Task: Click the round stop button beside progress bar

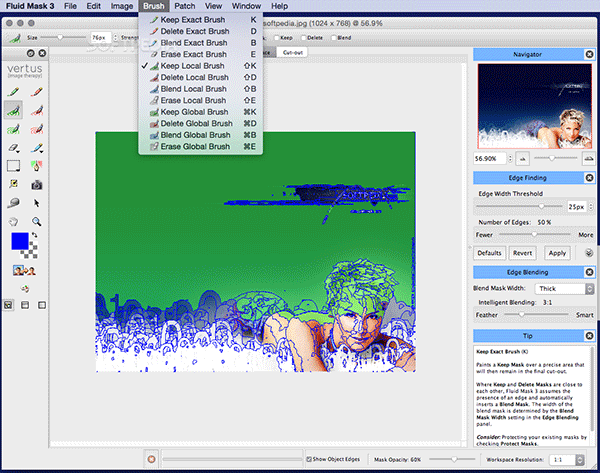Action: pyautogui.click(x=152, y=459)
